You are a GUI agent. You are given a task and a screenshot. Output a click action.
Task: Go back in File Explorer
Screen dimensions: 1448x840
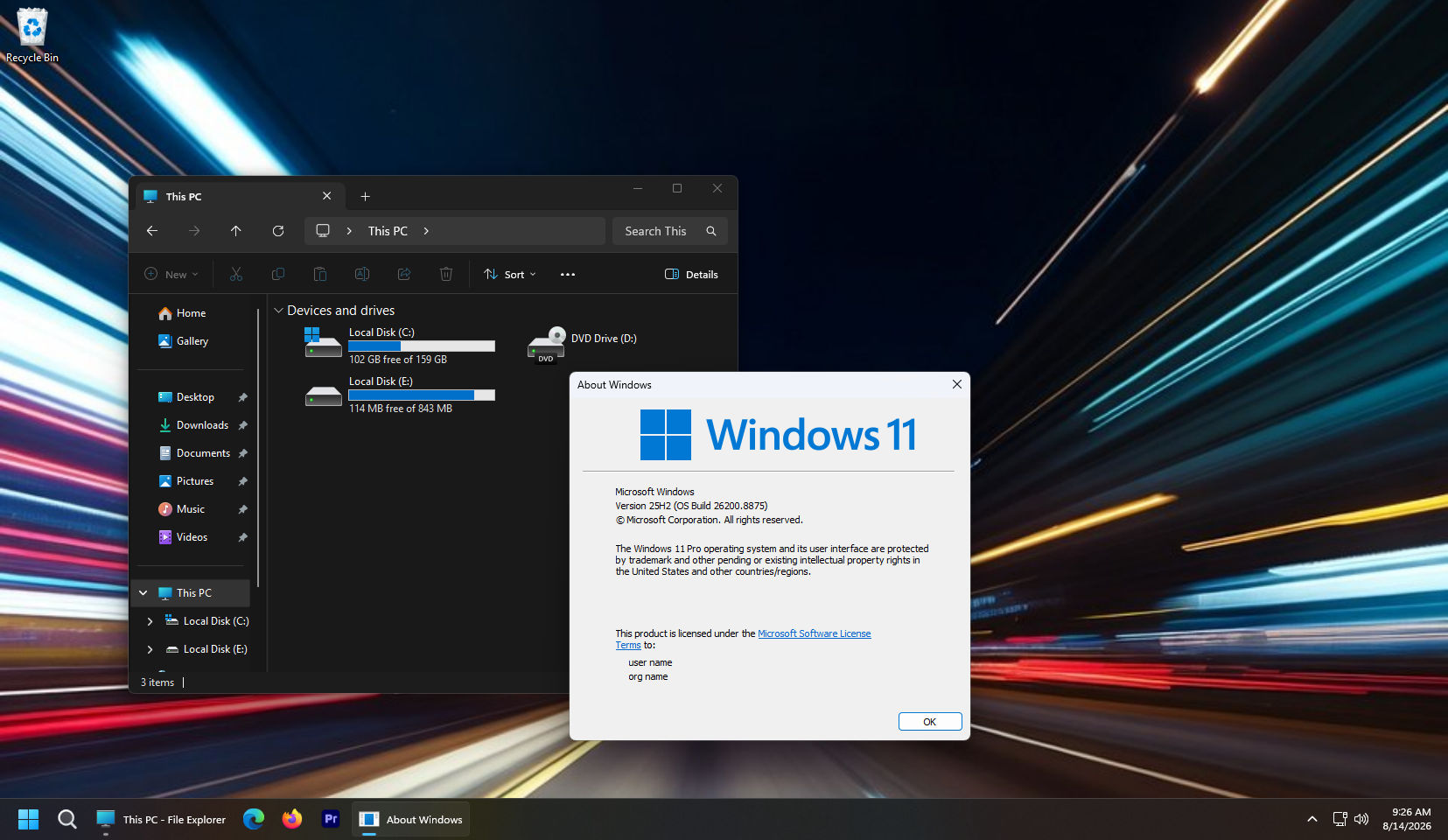tap(152, 231)
